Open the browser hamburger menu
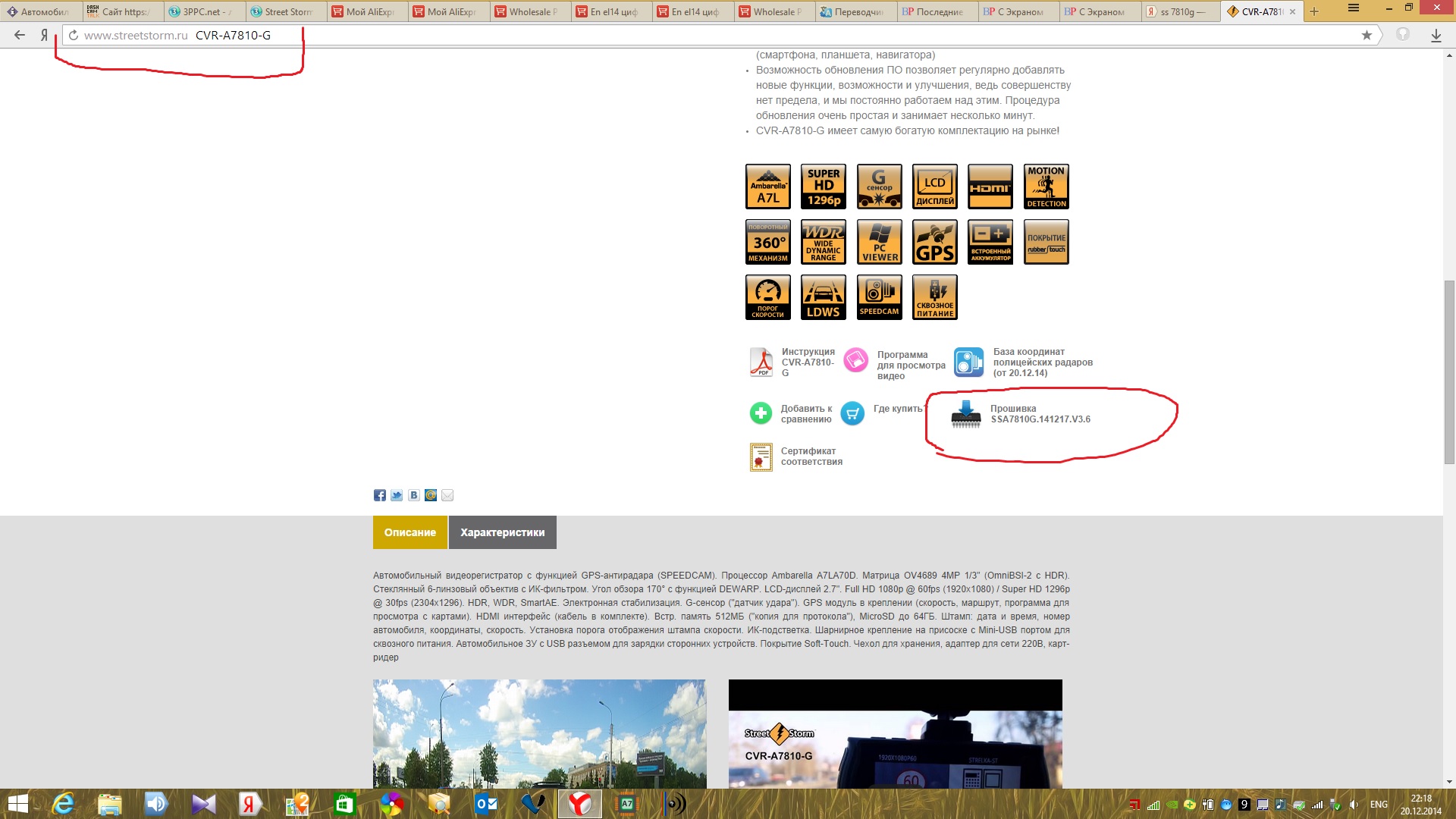 pos(1354,8)
